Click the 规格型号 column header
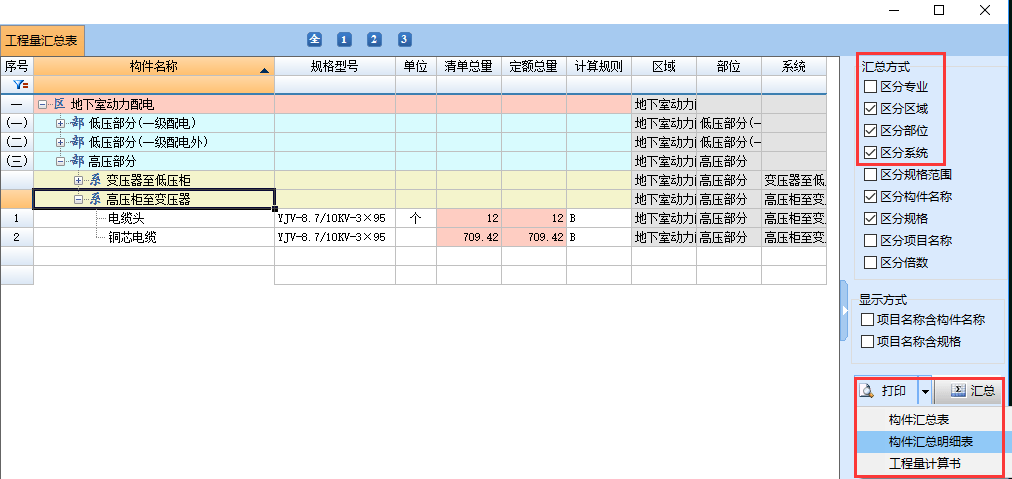The image size is (1012, 479). tap(335, 66)
